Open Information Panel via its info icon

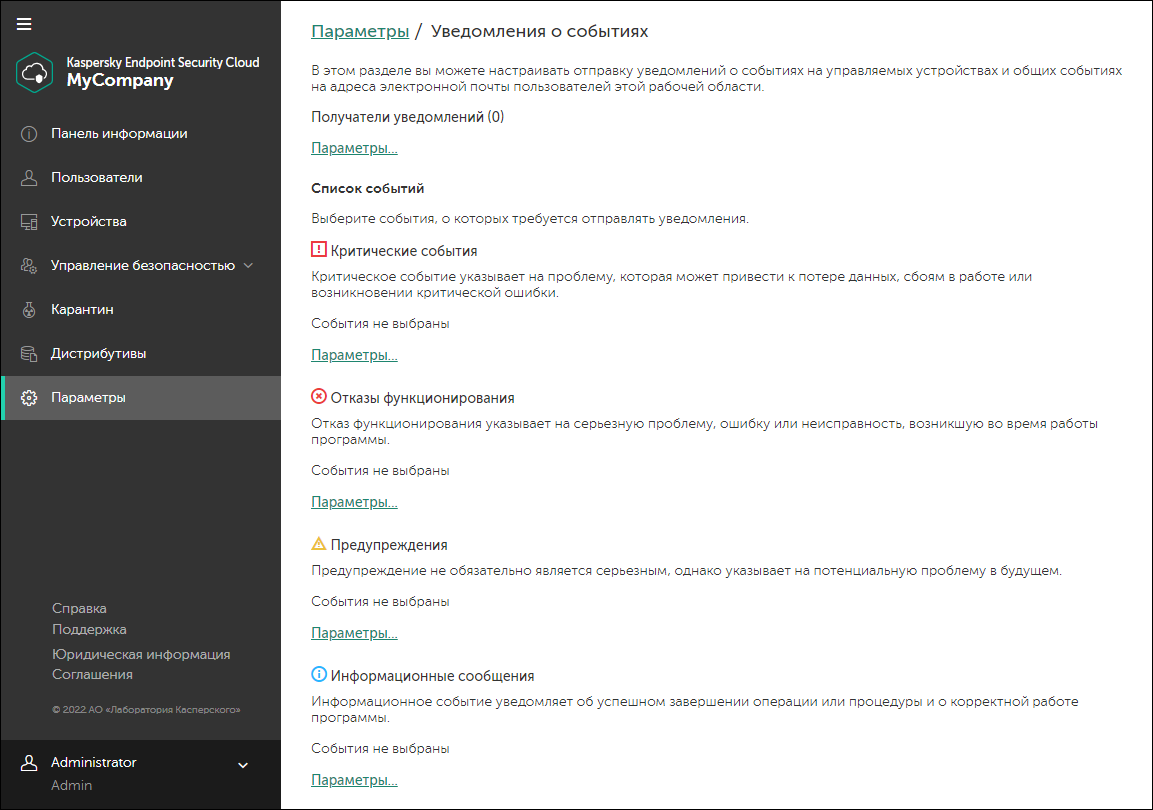[x=29, y=134]
